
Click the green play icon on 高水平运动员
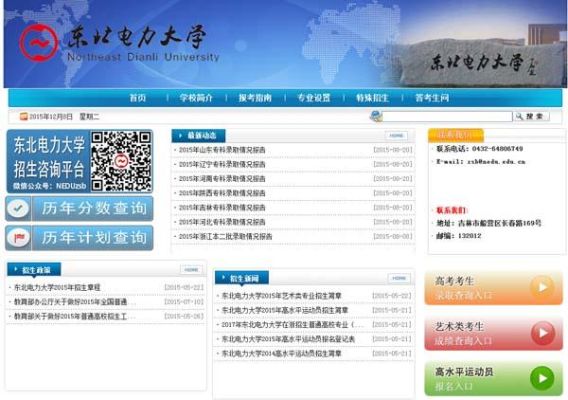(542, 378)
